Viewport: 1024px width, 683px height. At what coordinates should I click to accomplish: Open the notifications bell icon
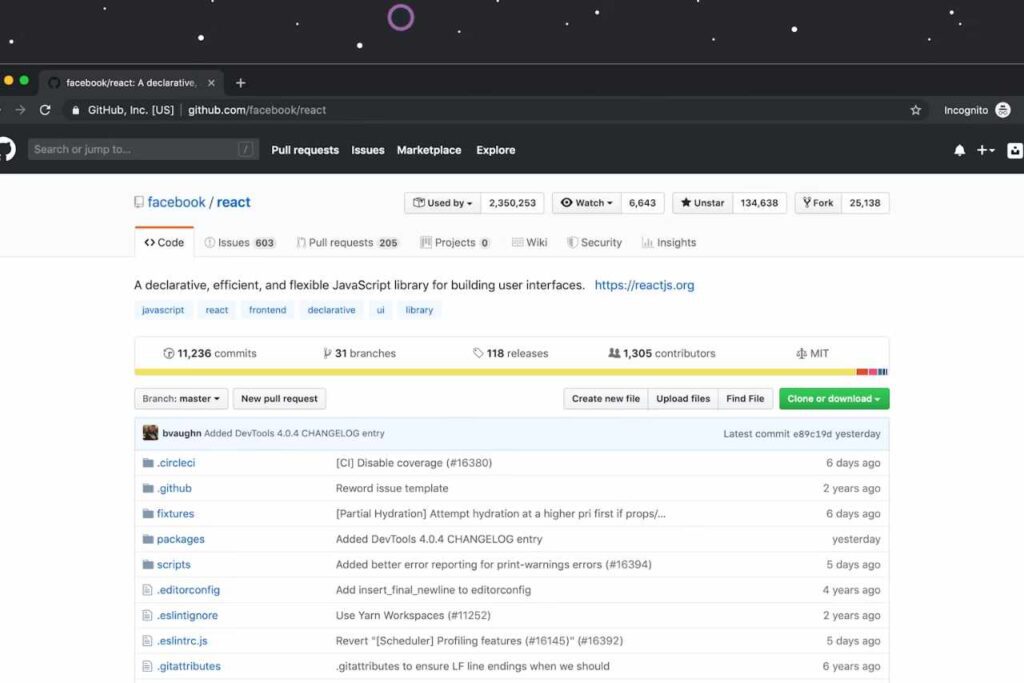tap(959, 150)
